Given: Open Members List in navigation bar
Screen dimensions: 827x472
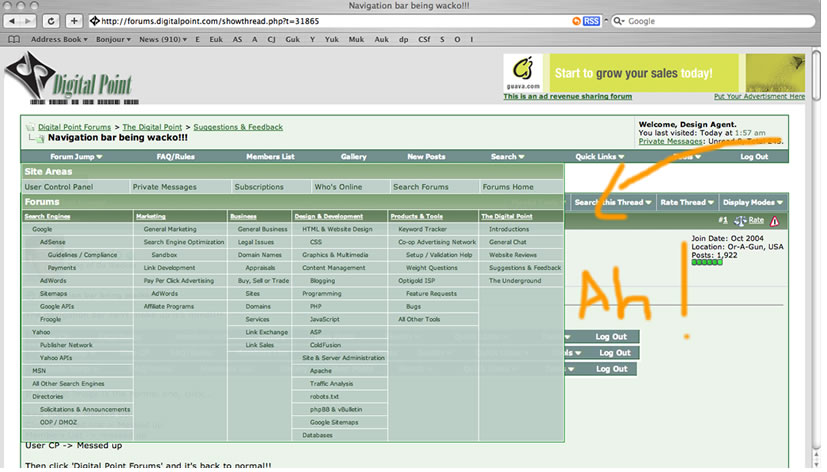Looking at the screenshot, I should (270, 157).
